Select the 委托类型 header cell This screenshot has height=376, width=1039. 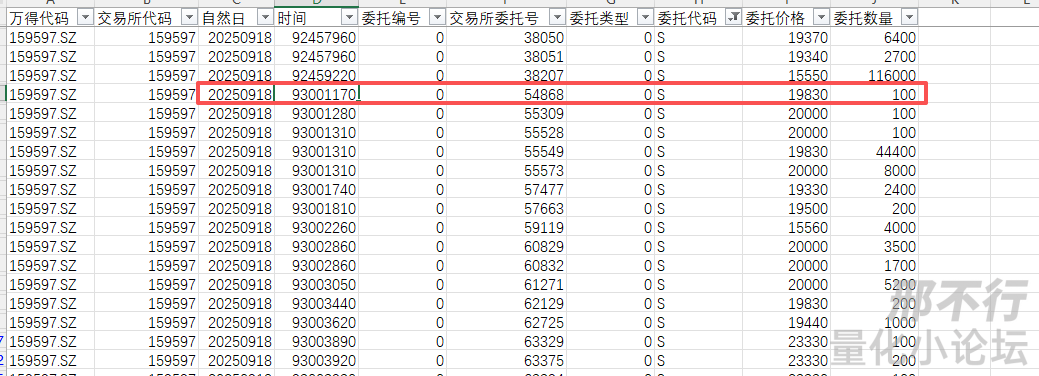pos(610,18)
